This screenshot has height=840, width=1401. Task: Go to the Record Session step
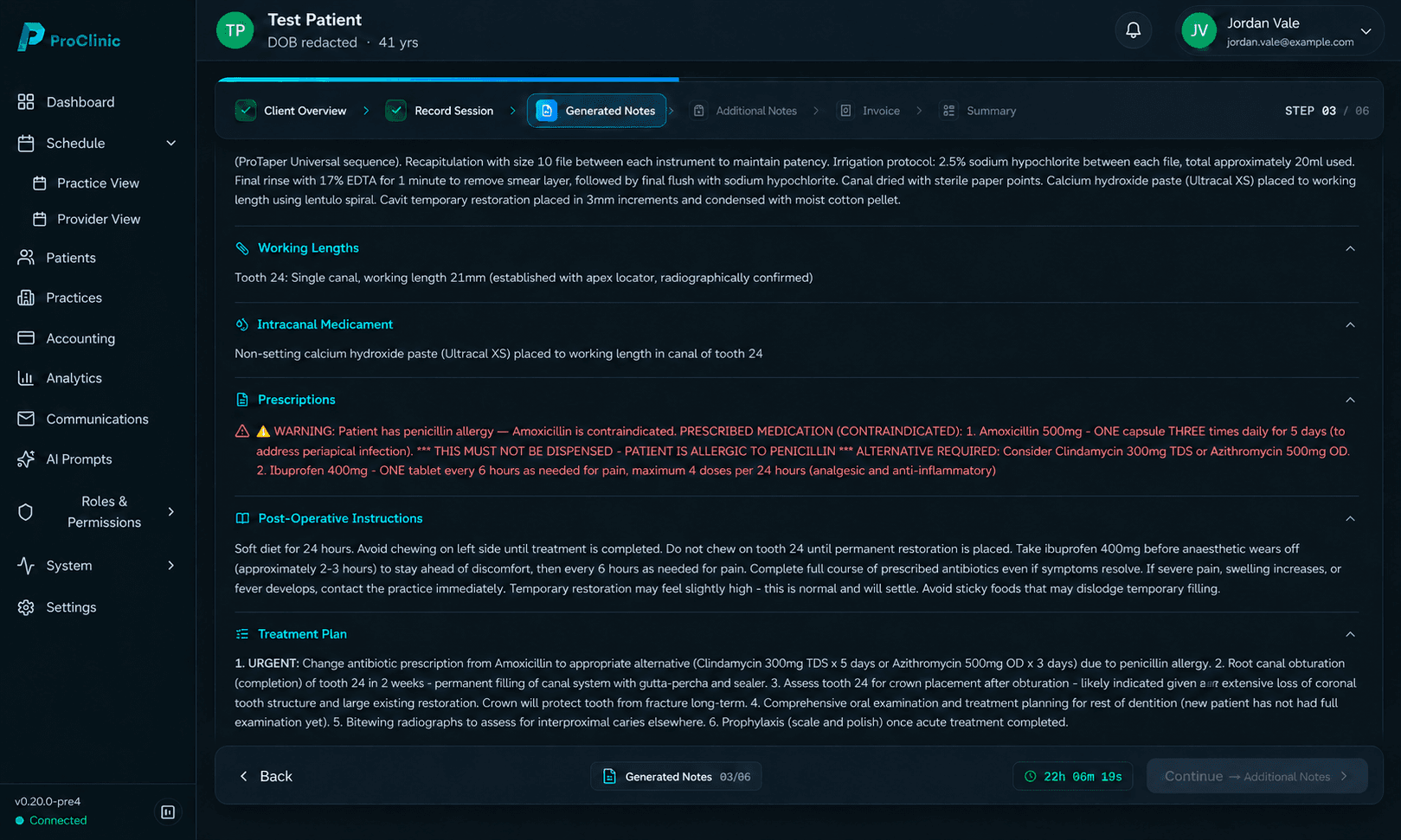click(x=440, y=111)
